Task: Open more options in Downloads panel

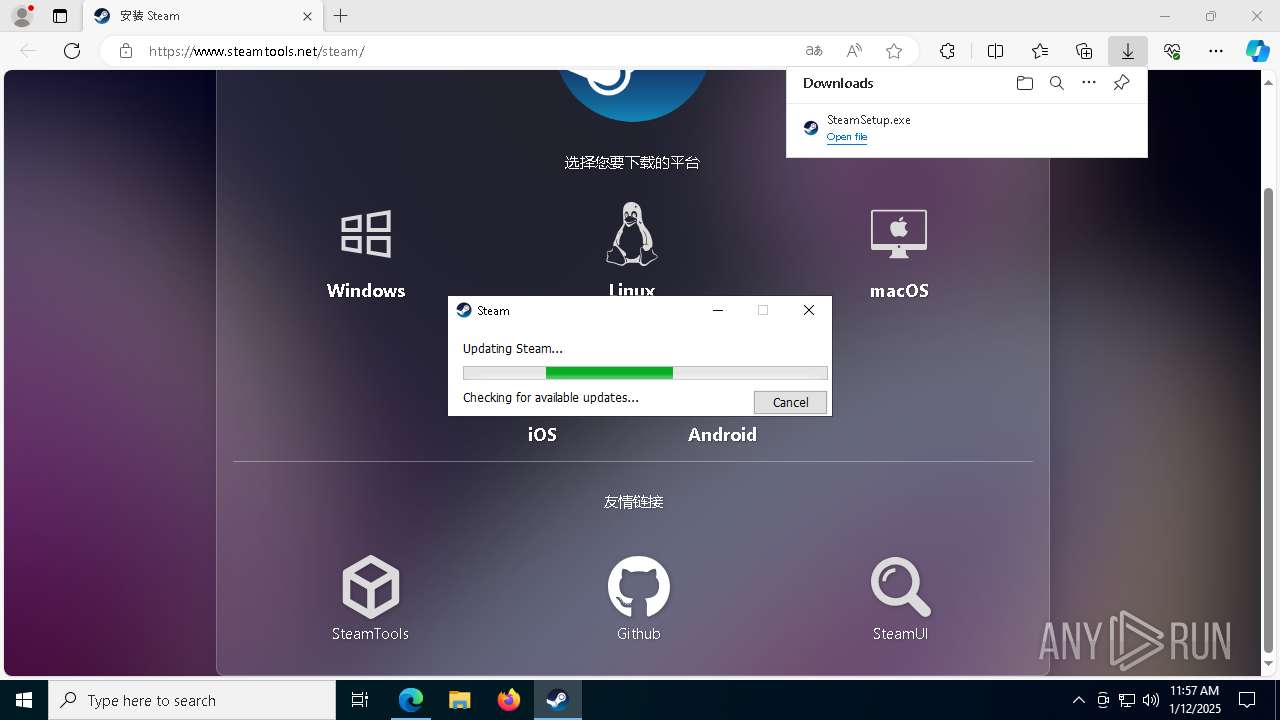Action: pos(1089,83)
